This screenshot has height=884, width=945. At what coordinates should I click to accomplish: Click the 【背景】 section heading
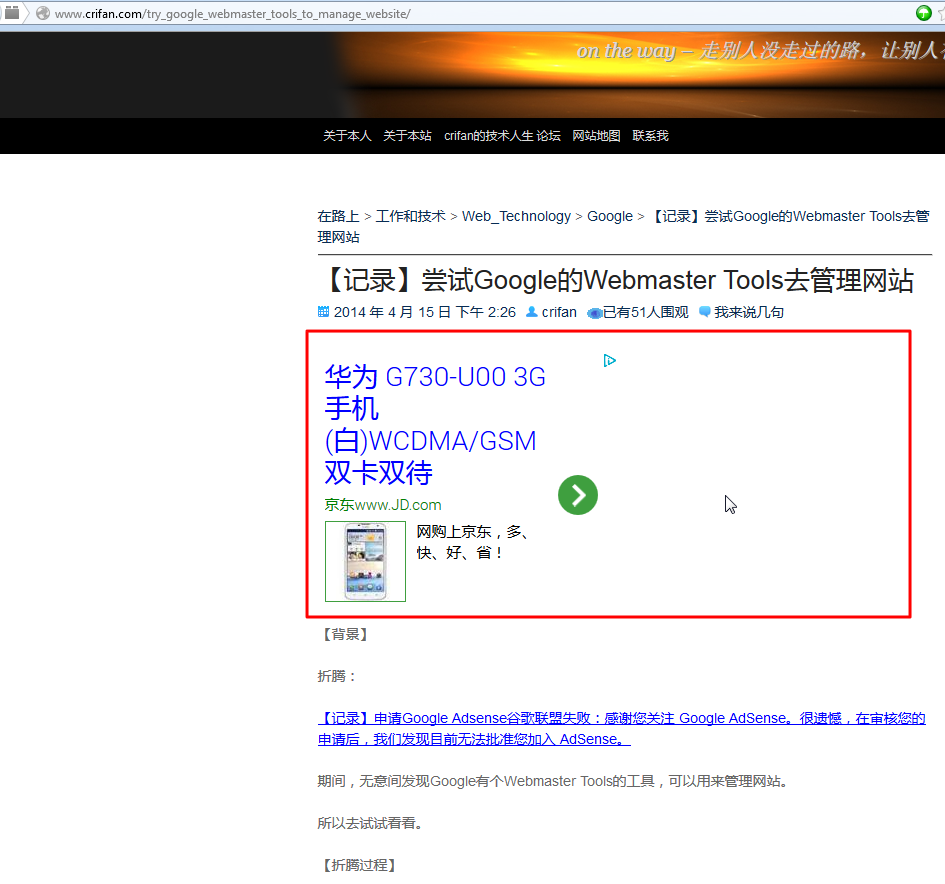(344, 634)
